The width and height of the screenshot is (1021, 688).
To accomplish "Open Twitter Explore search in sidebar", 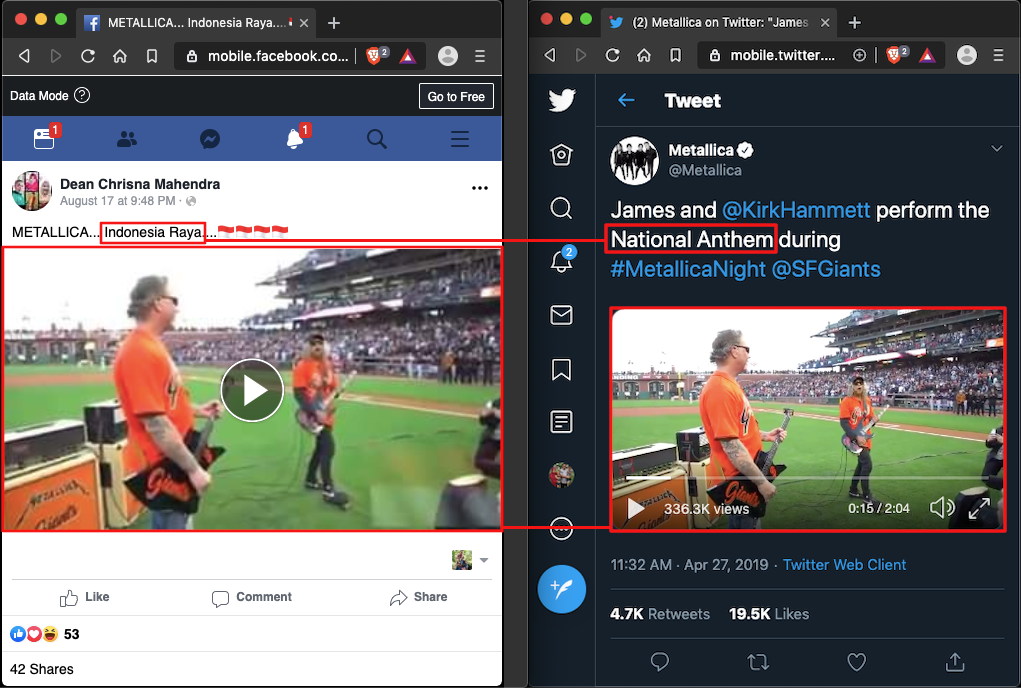I will [561, 208].
